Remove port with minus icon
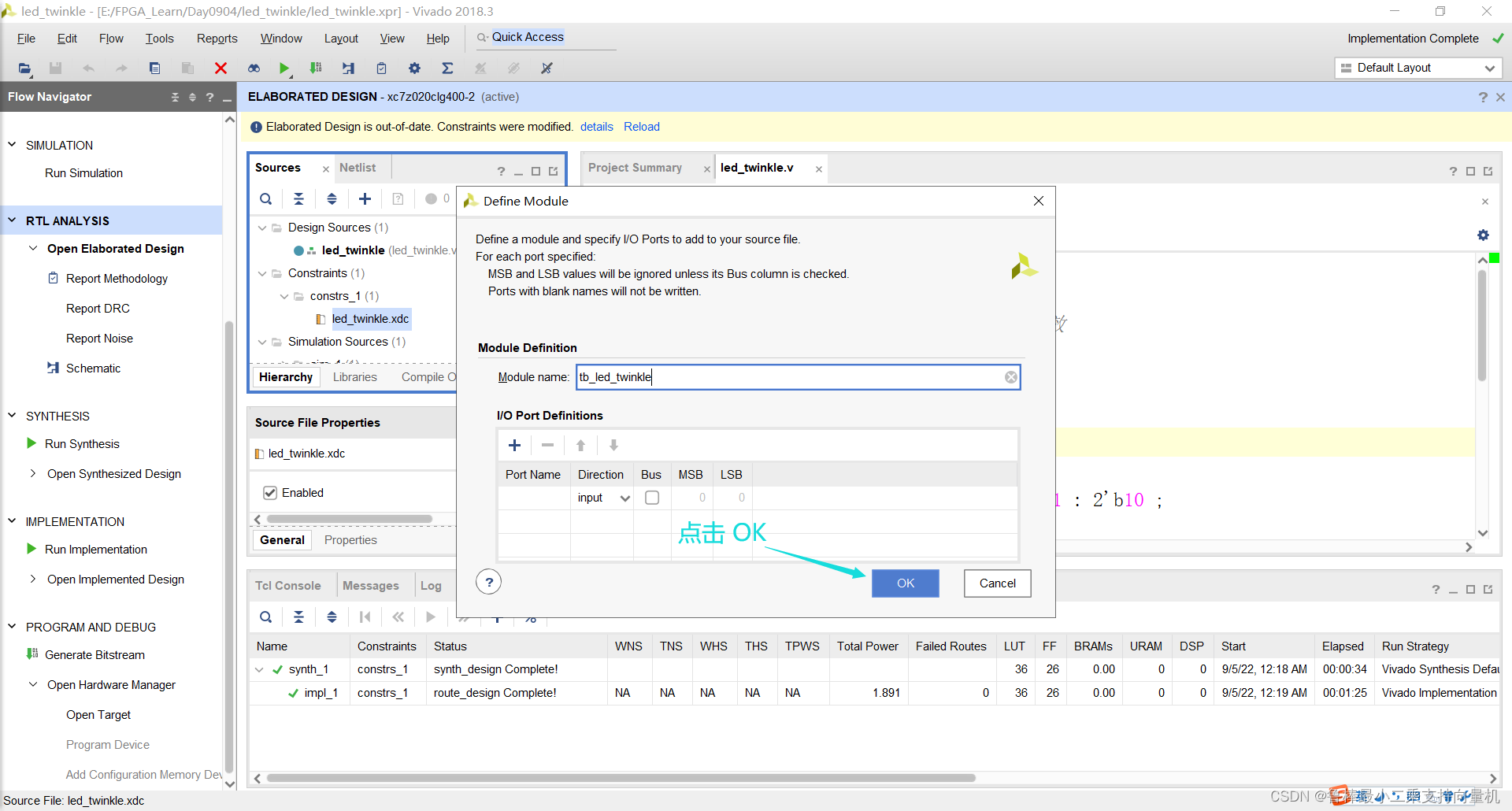The width and height of the screenshot is (1512, 811). (547, 446)
